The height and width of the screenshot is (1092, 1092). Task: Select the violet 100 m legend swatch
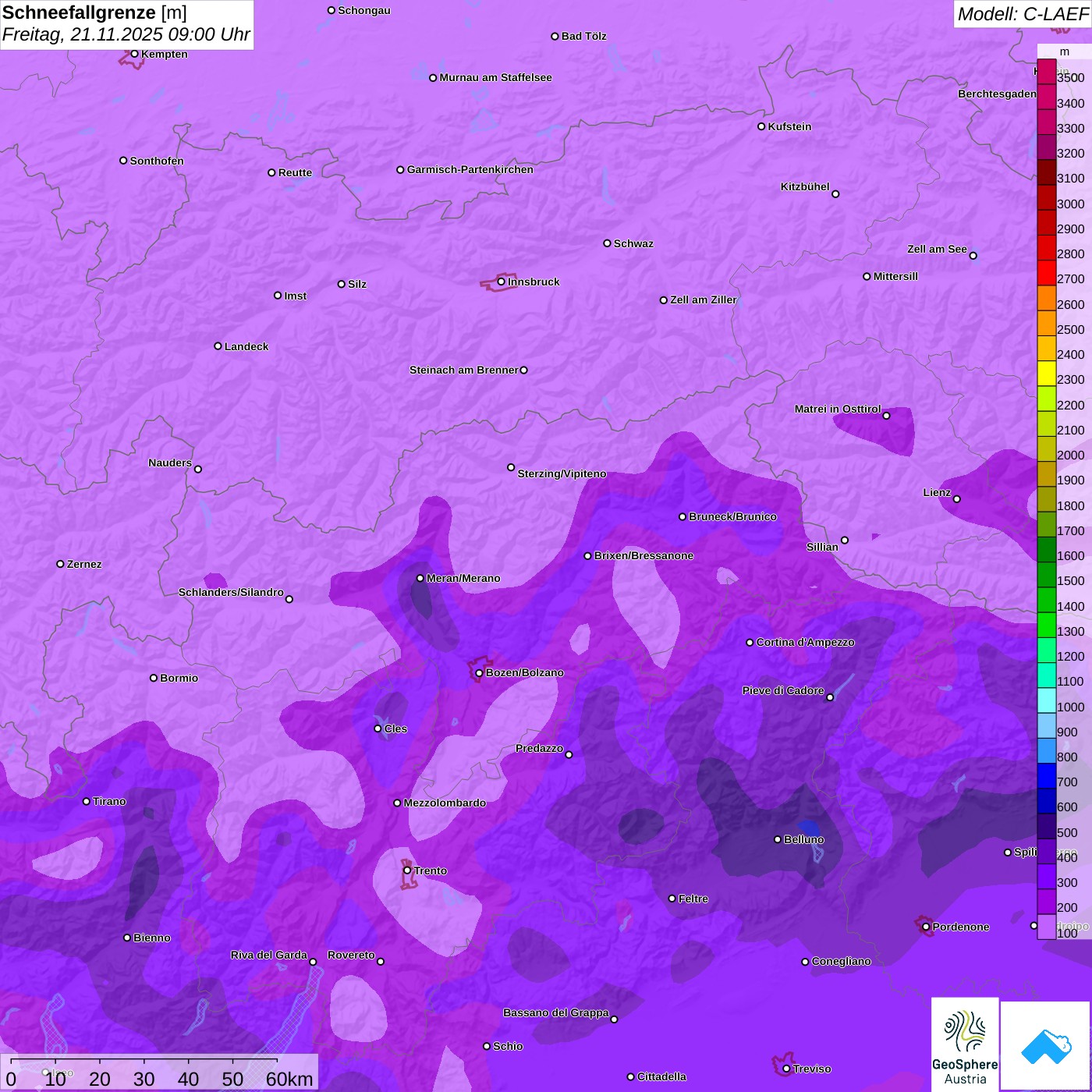1047,927
